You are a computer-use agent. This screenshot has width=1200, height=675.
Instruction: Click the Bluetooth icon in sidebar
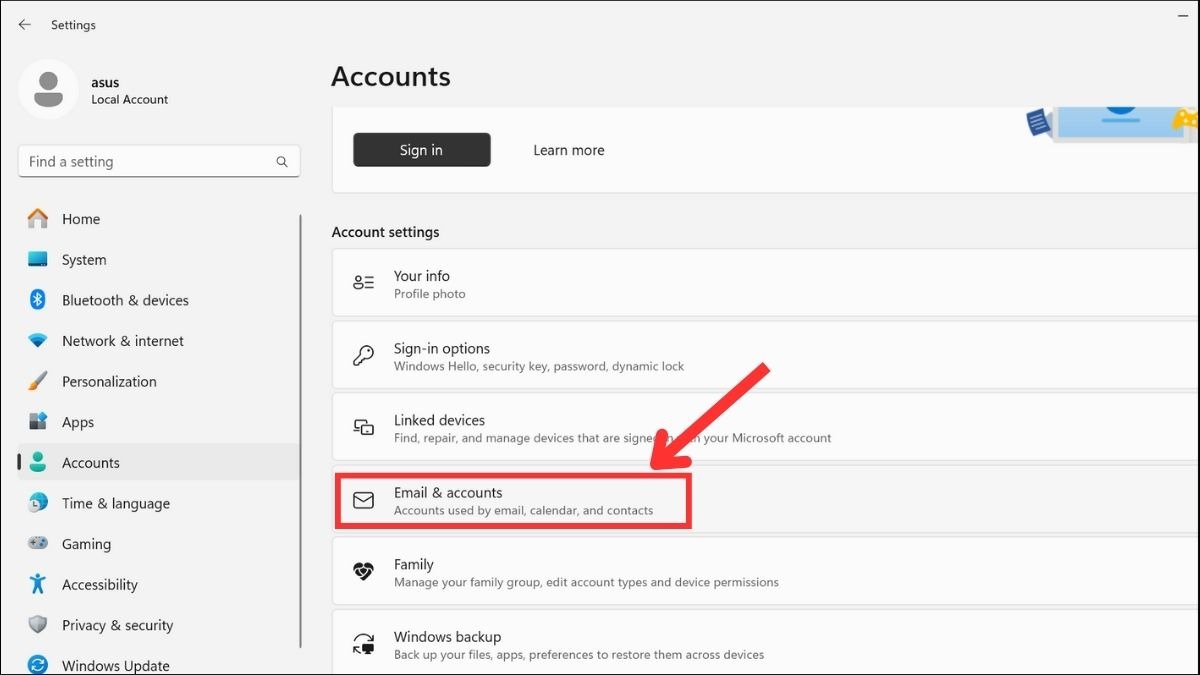point(38,300)
